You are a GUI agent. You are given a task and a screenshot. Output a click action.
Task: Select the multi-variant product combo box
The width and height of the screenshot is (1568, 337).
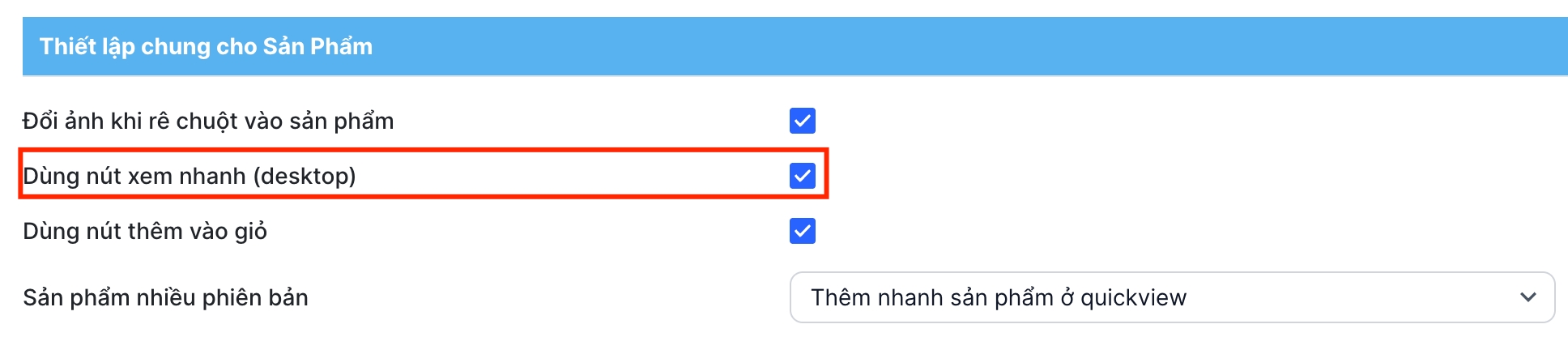1171,297
